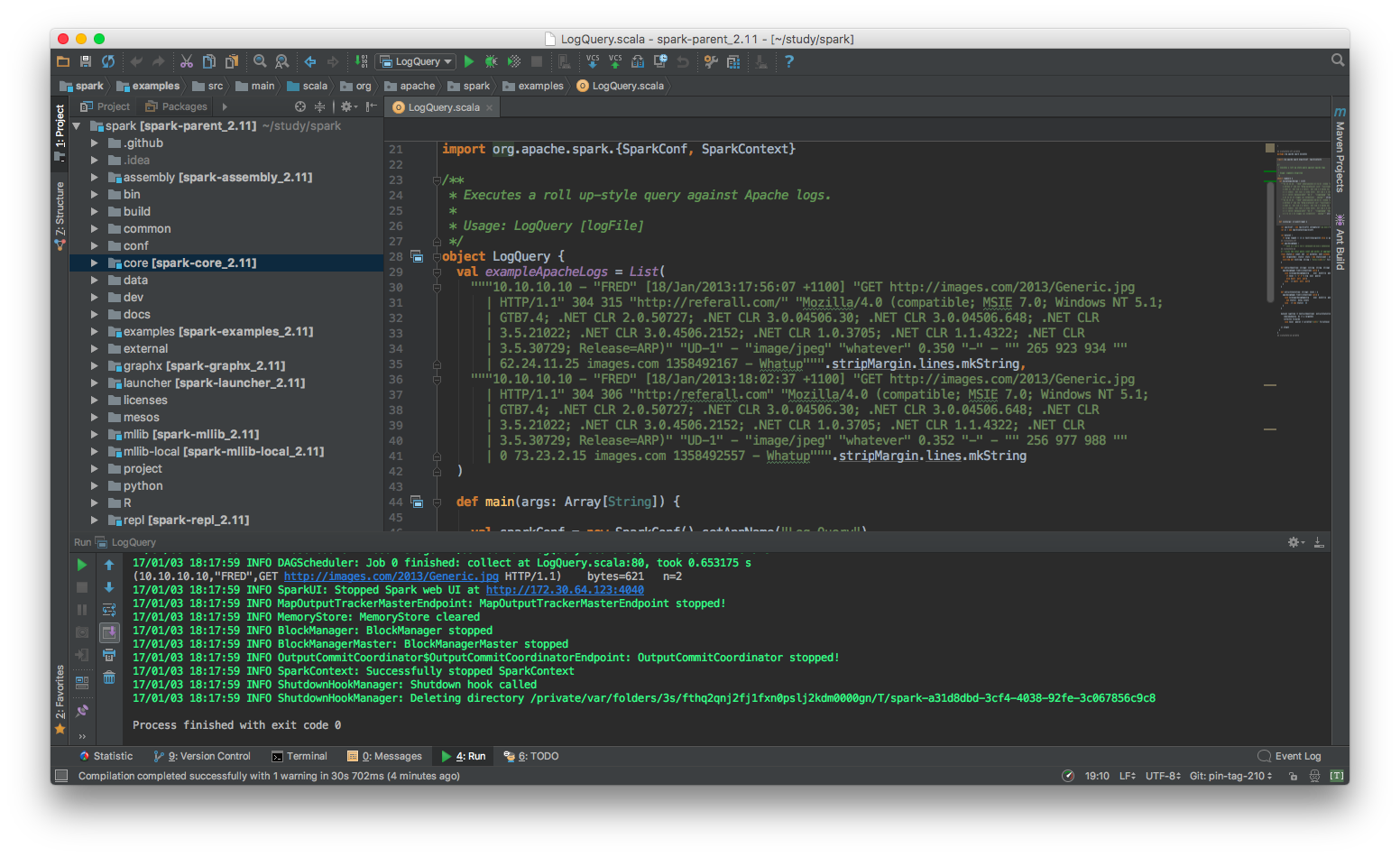1400x857 pixels.
Task: Switch to the Packages view tab
Action: click(177, 106)
